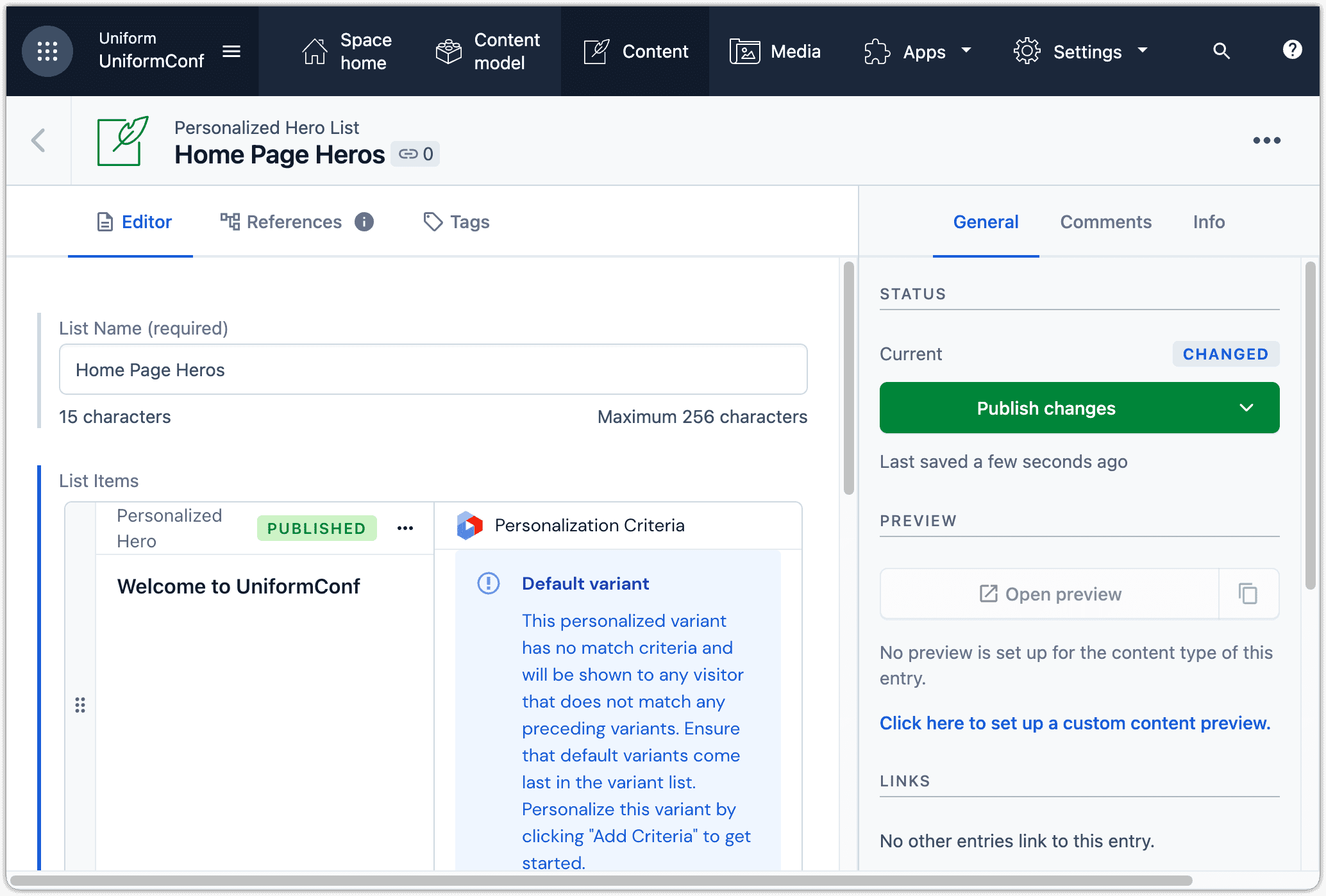
Task: Open Publish changes dropdown arrow
Action: (1246, 408)
